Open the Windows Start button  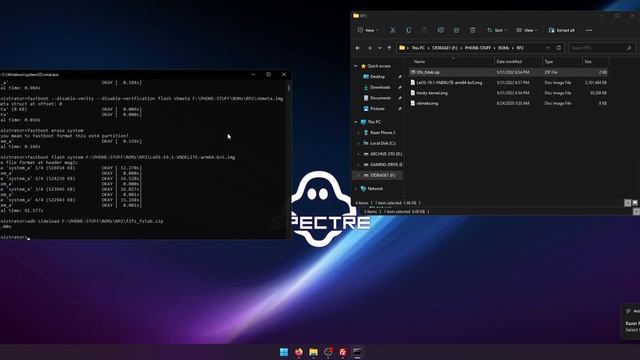(x=284, y=352)
